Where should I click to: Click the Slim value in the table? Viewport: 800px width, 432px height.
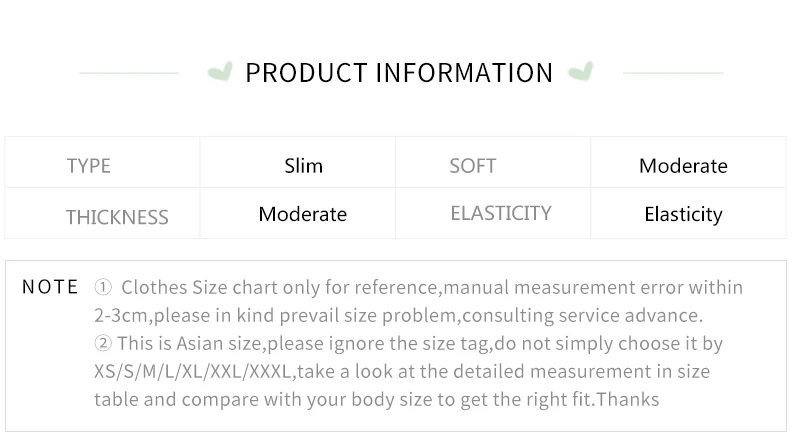click(x=303, y=166)
